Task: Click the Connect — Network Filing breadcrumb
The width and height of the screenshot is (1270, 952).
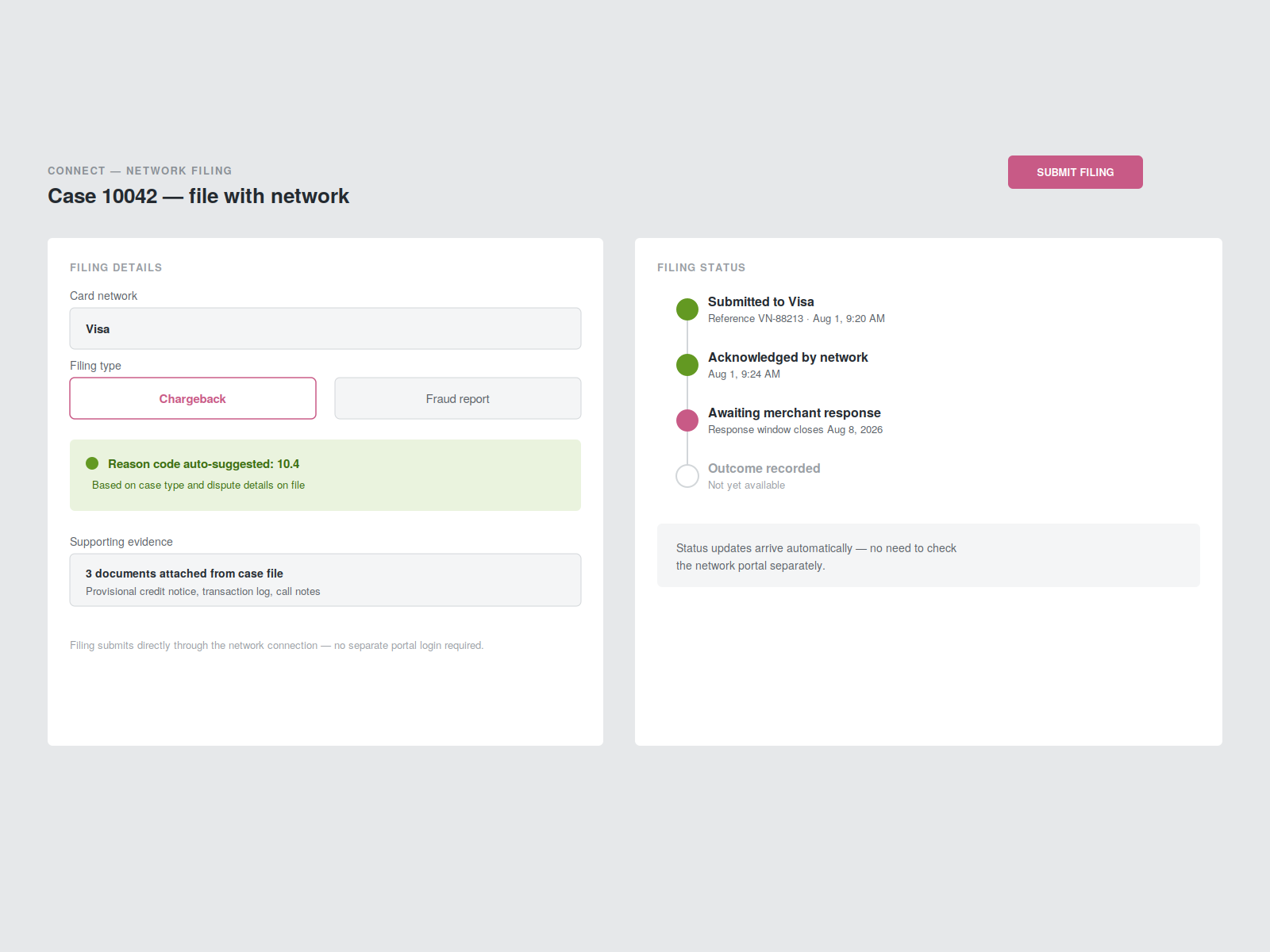Action: click(140, 171)
